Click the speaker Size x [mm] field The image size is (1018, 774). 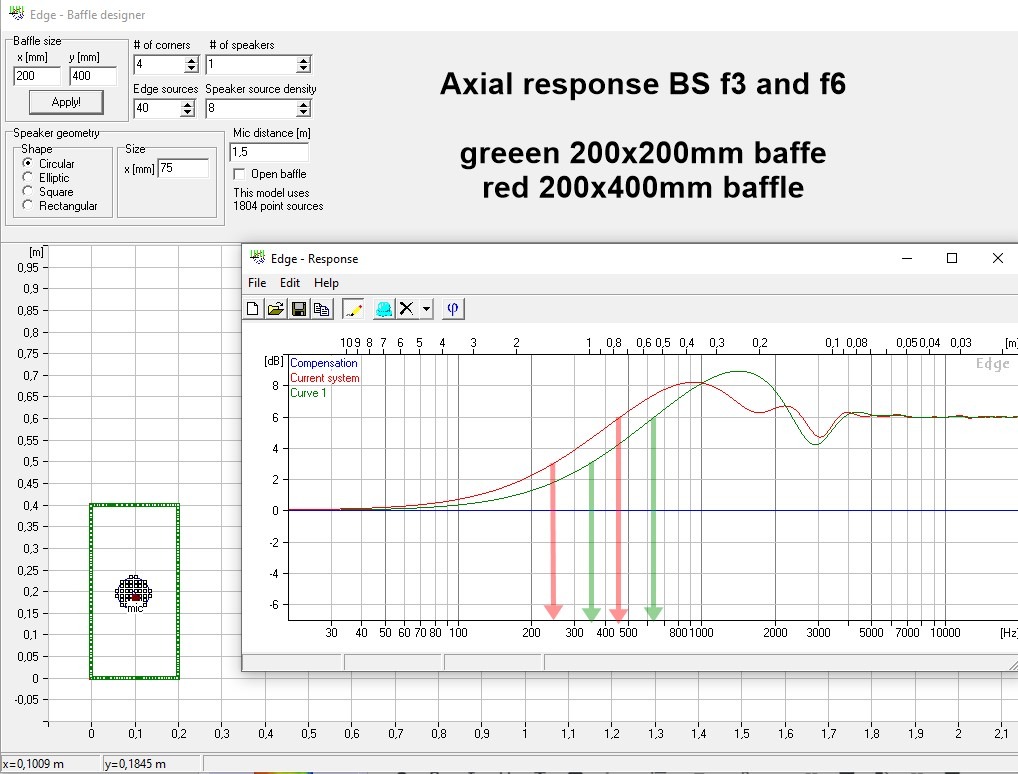pos(183,168)
